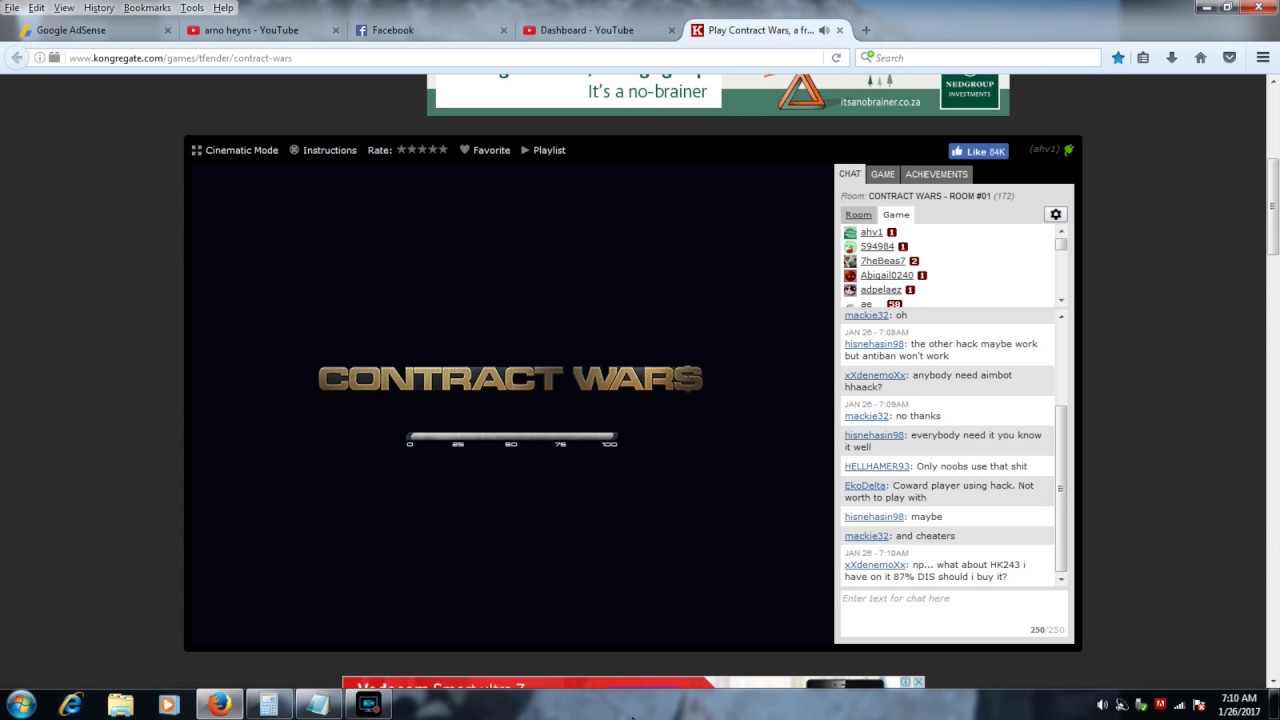Rate the game with the stars

pyautogui.click(x=422, y=150)
